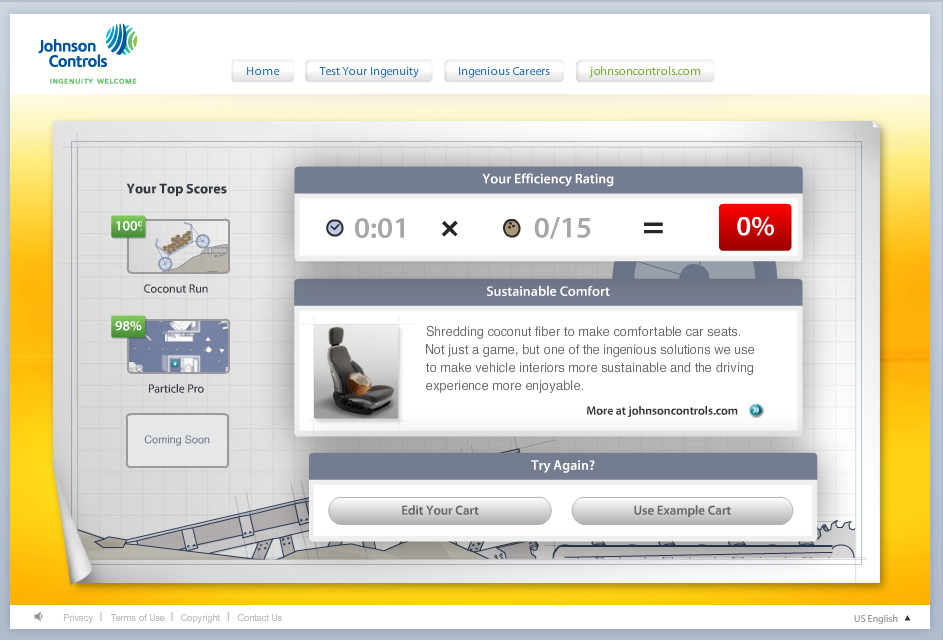Open the Particle Pro game thumbnail
Image resolution: width=943 pixels, height=640 pixels.
click(x=178, y=347)
